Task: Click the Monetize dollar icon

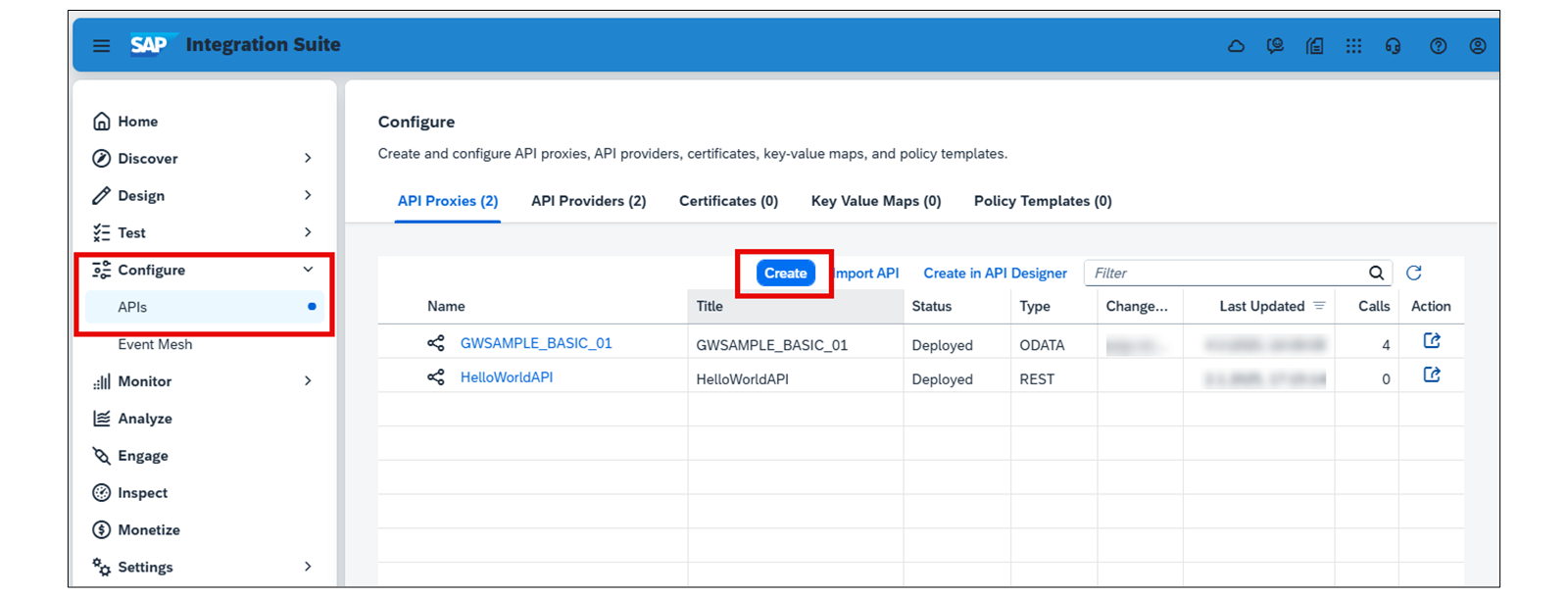Action: [x=101, y=530]
